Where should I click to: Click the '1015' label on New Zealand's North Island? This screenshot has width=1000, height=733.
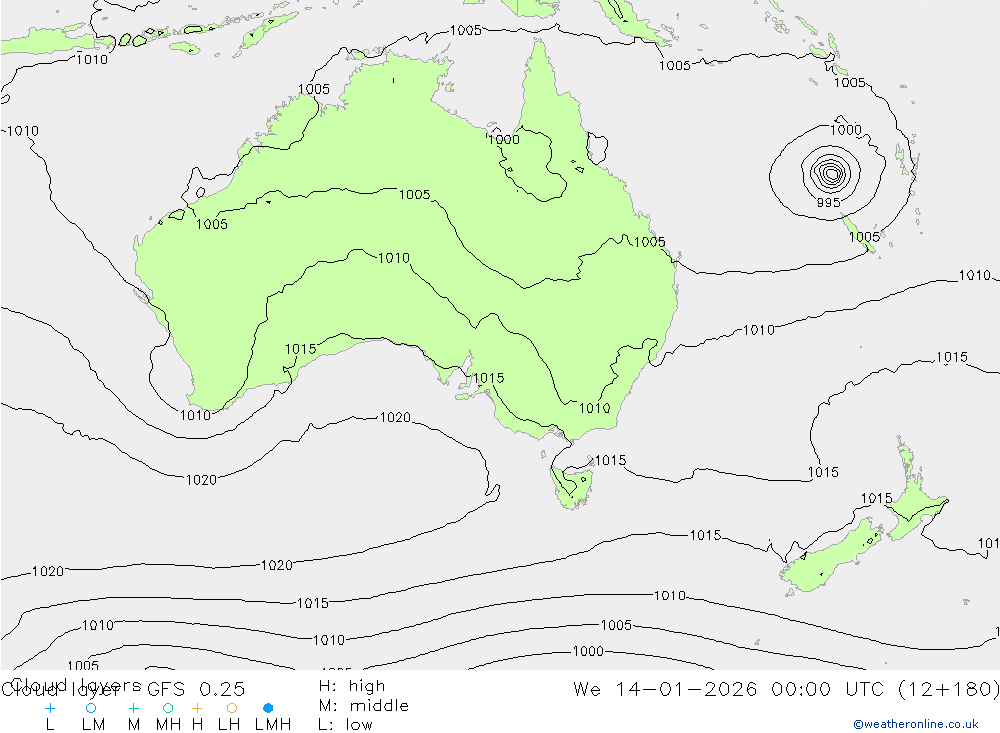[876, 498]
